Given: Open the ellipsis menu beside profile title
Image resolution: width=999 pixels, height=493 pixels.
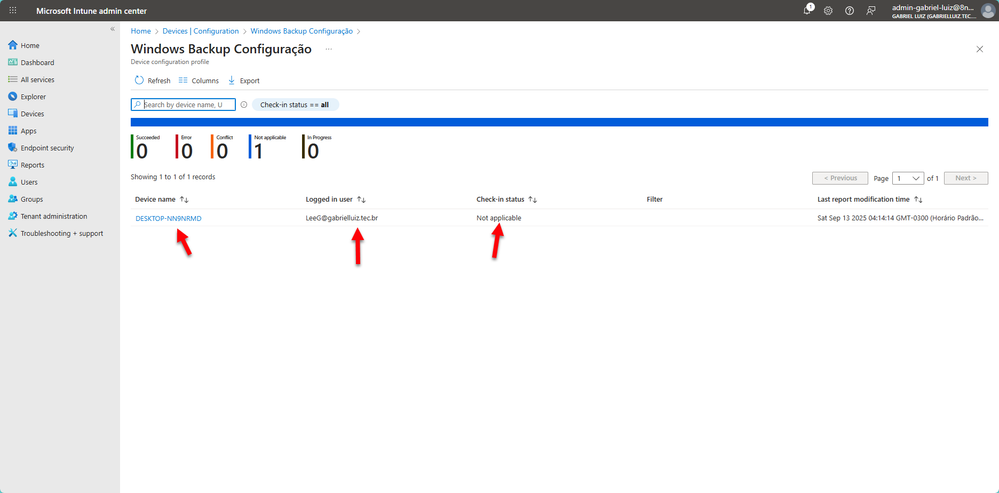Looking at the screenshot, I should tap(329, 49).
